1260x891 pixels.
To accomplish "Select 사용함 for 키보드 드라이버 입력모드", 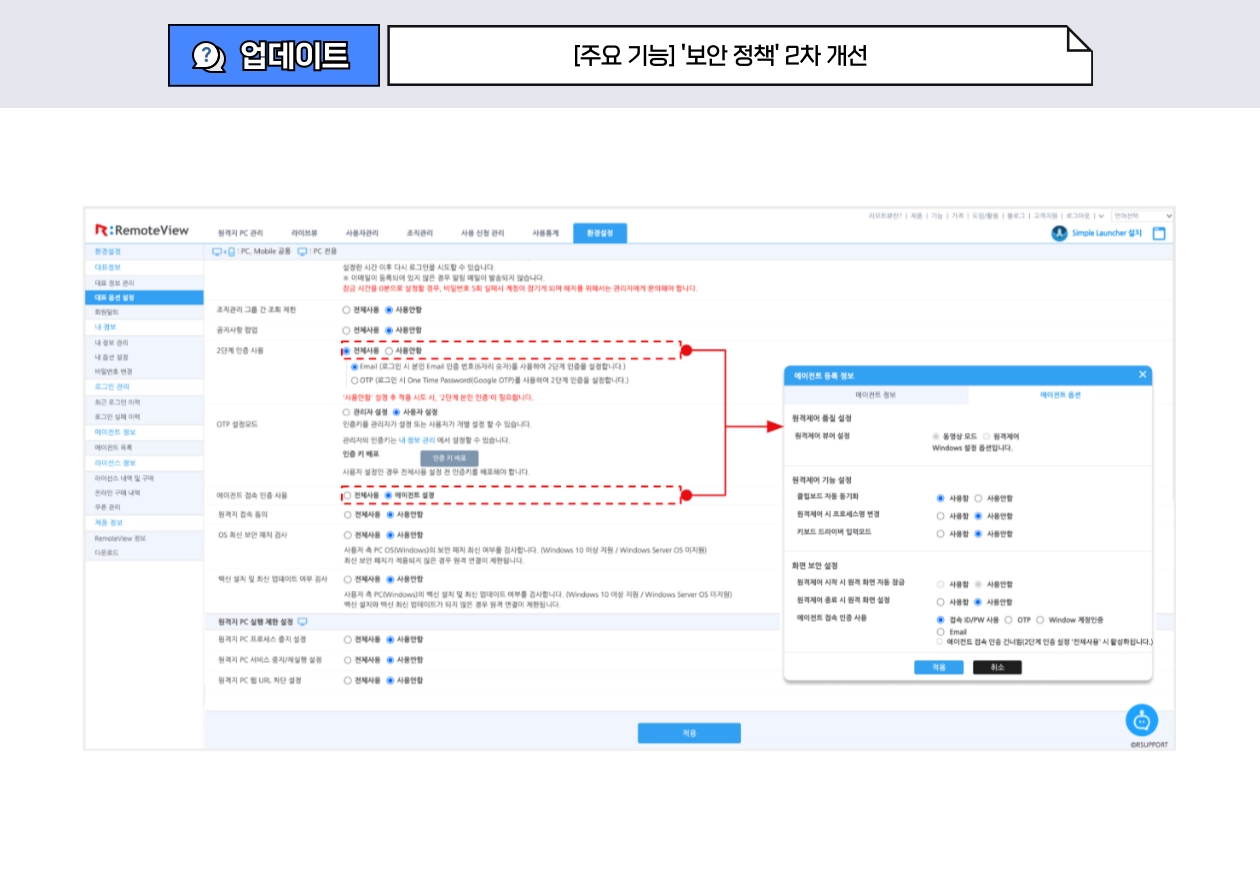I will tap(940, 533).
